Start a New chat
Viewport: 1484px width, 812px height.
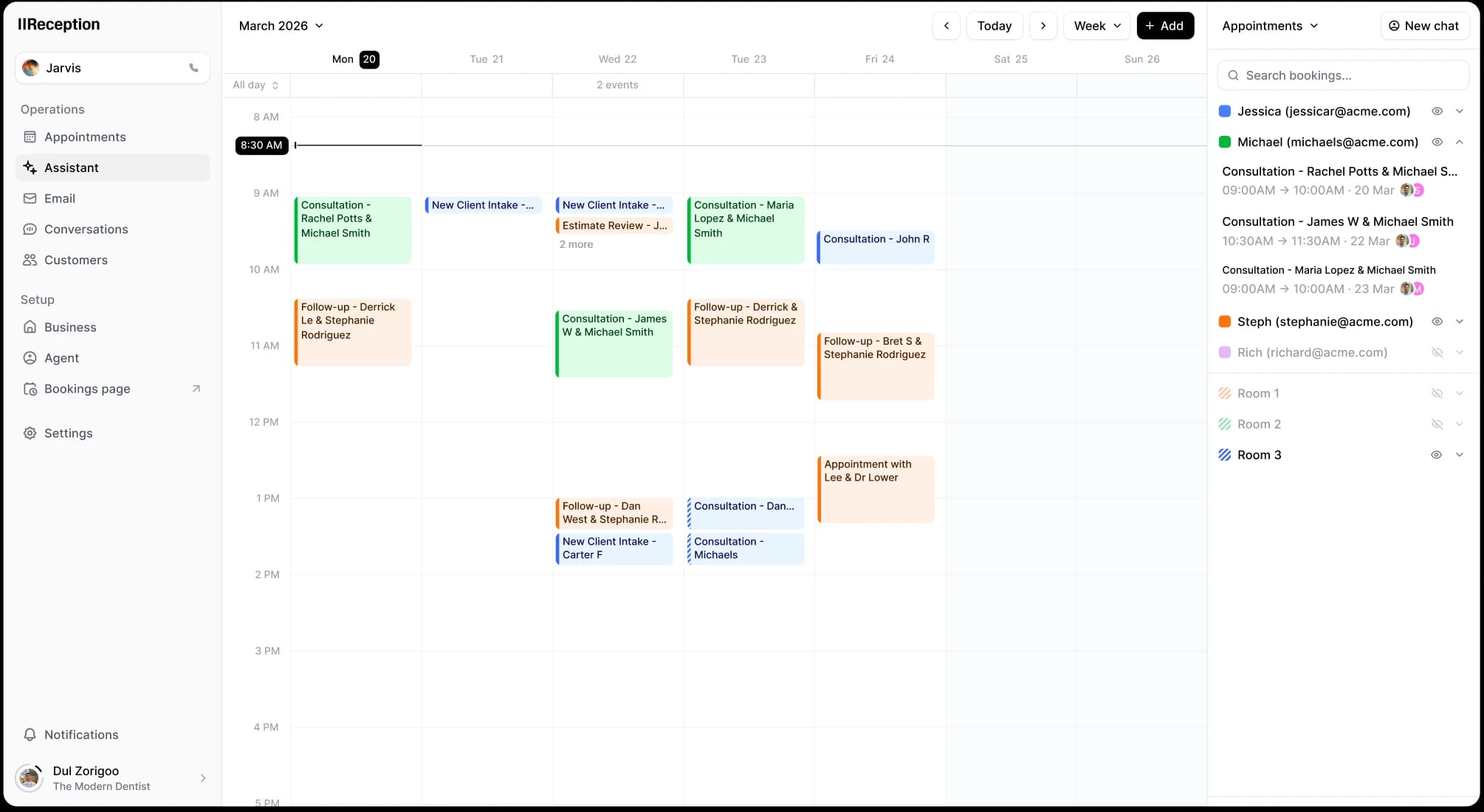point(1424,25)
